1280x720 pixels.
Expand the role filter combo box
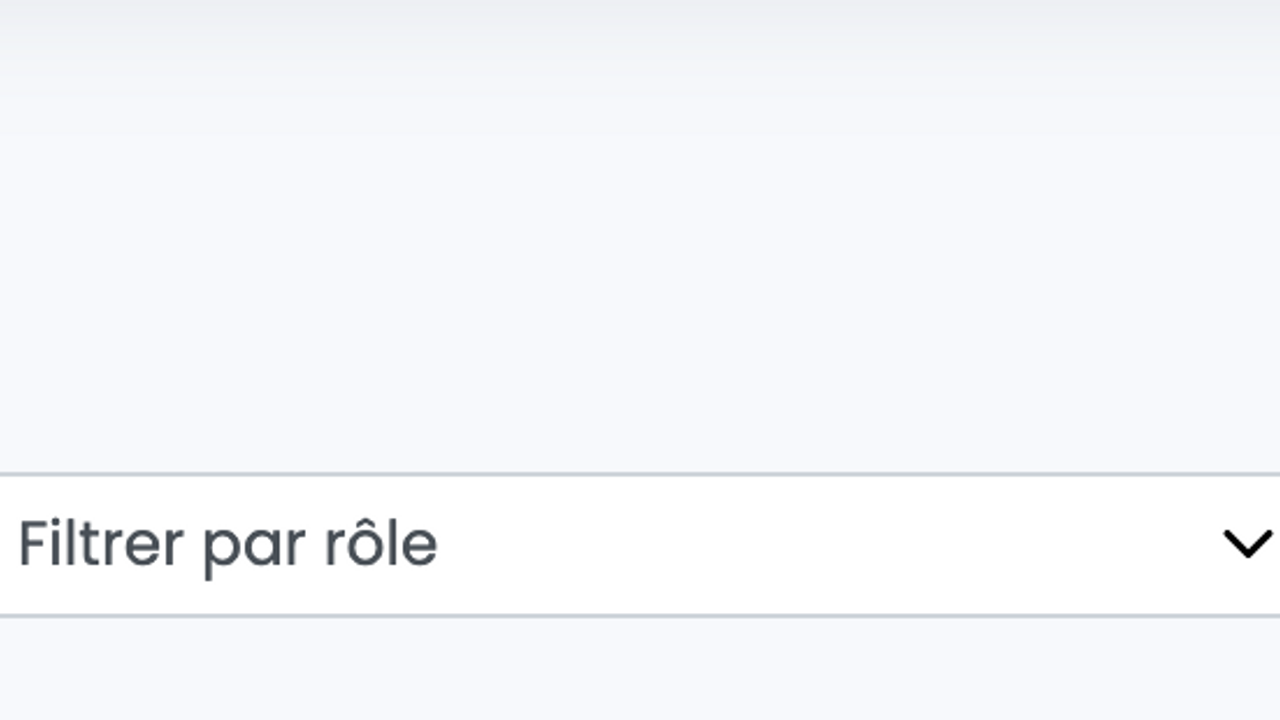tap(640, 544)
